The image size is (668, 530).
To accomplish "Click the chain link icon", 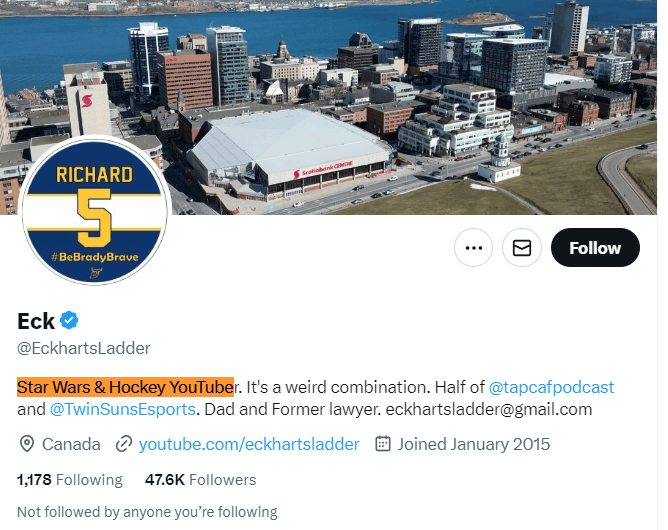I will (124, 444).
